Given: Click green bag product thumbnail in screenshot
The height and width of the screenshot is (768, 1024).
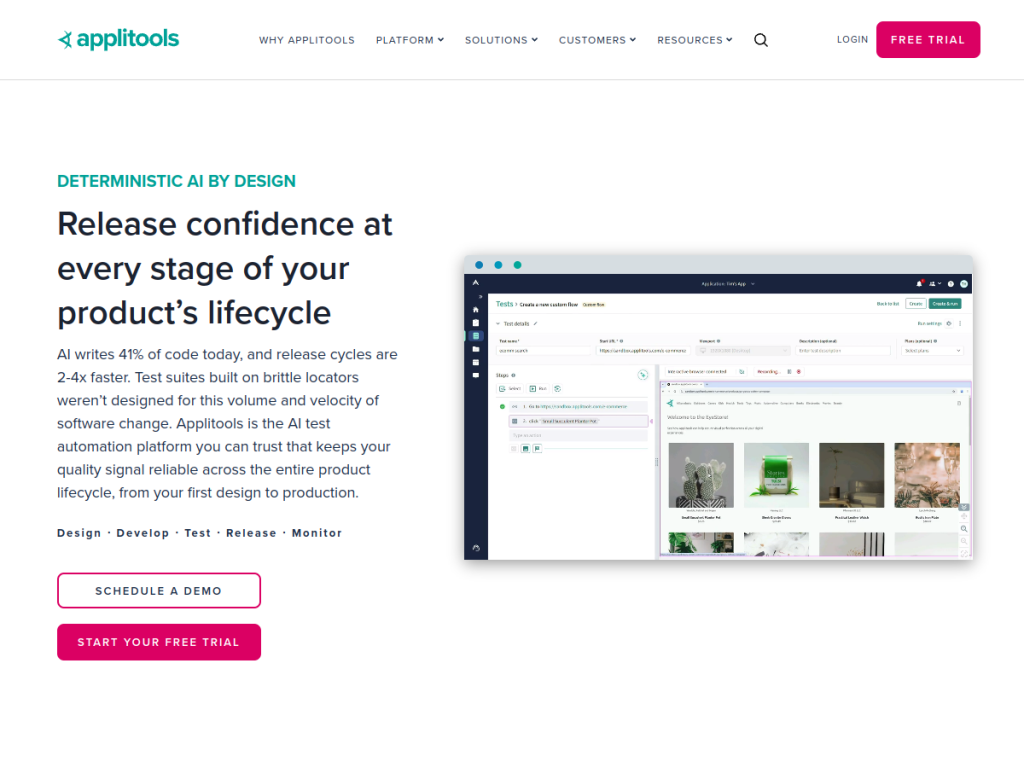Looking at the screenshot, I should (x=776, y=475).
